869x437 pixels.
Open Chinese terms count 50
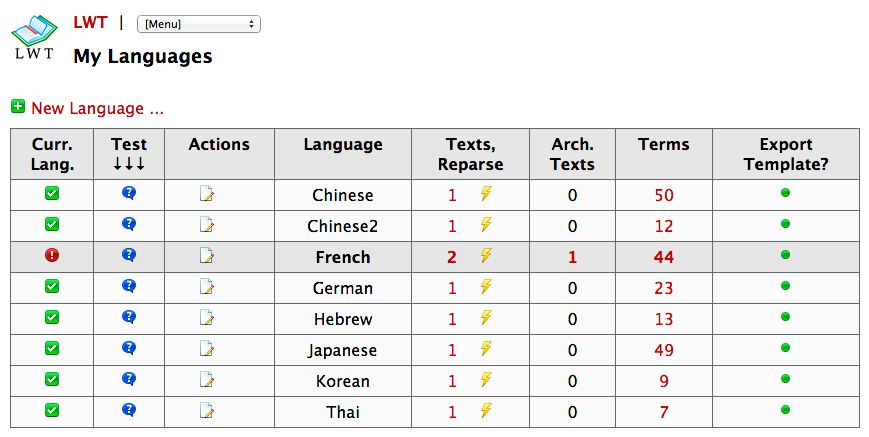(x=664, y=195)
